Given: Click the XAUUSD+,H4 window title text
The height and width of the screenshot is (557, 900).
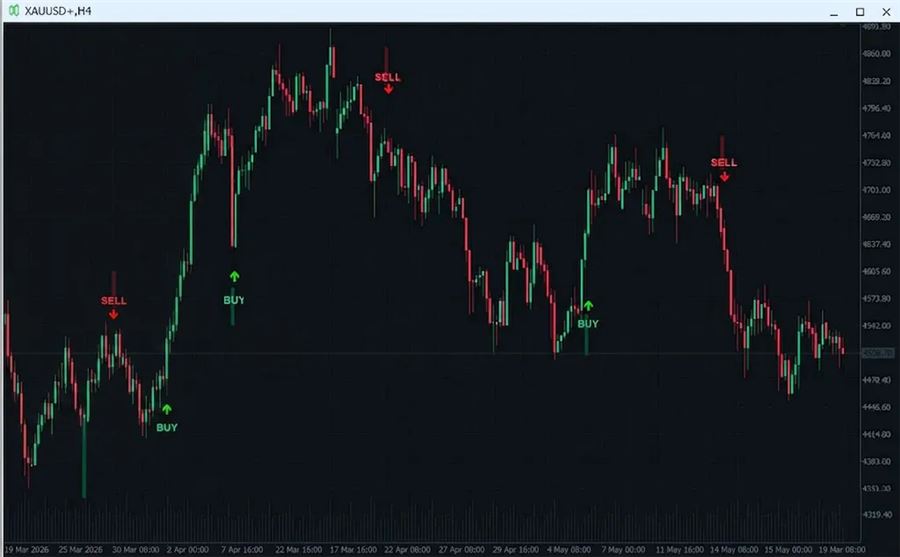Looking at the screenshot, I should click(57, 11).
